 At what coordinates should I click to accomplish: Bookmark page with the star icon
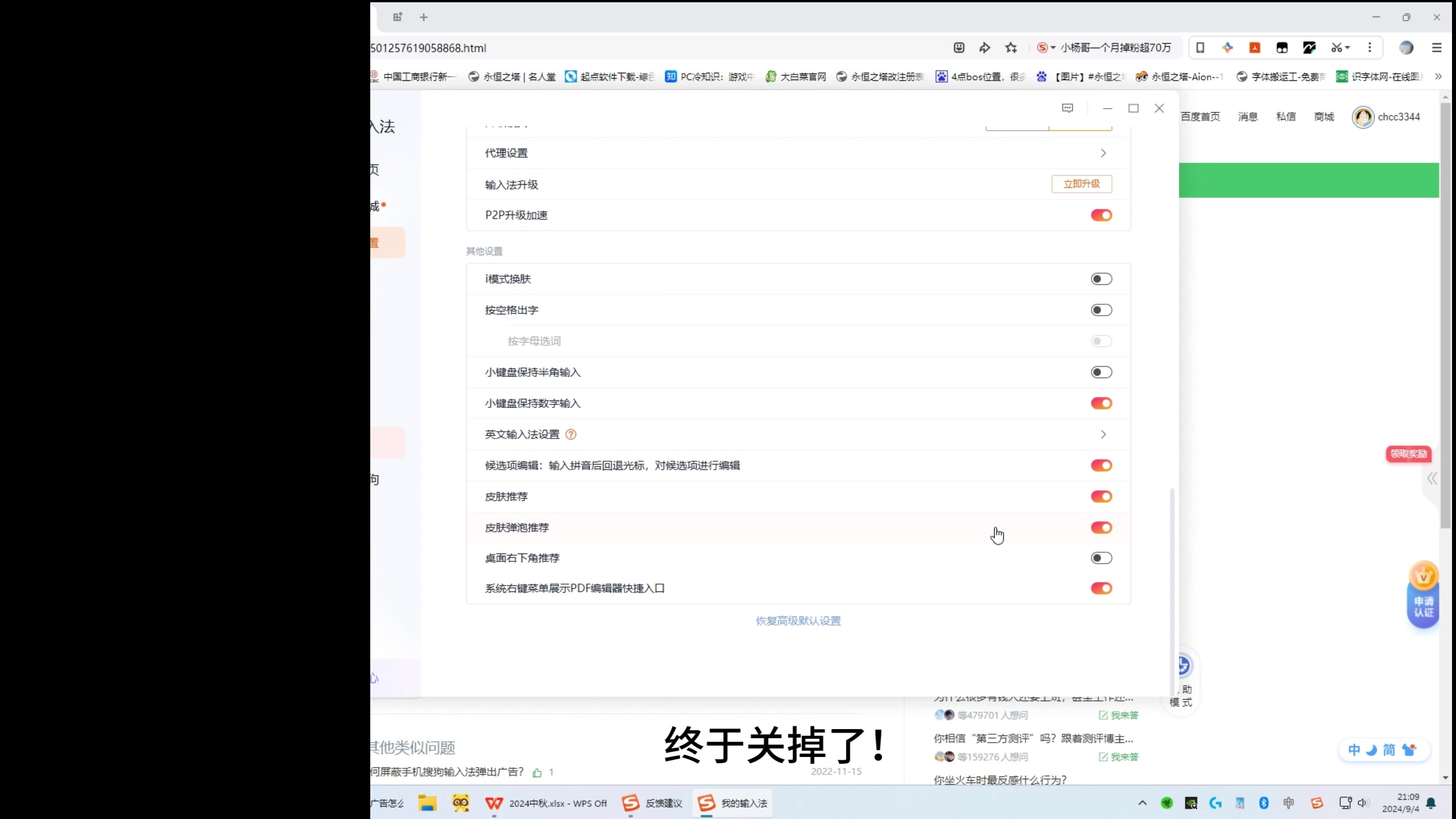click(x=1011, y=48)
